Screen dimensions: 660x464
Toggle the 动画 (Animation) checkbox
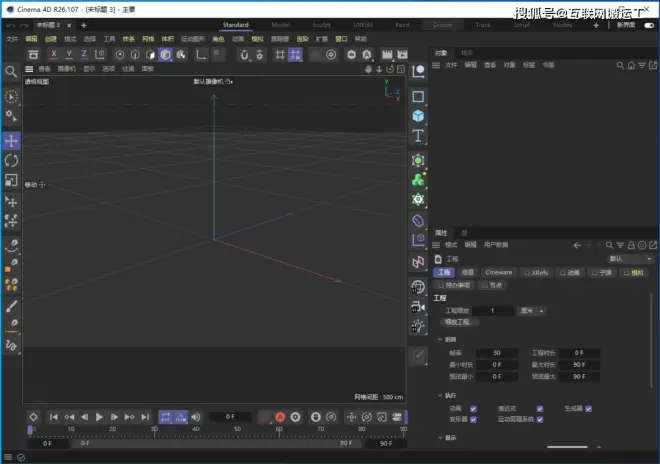[x=473, y=408]
